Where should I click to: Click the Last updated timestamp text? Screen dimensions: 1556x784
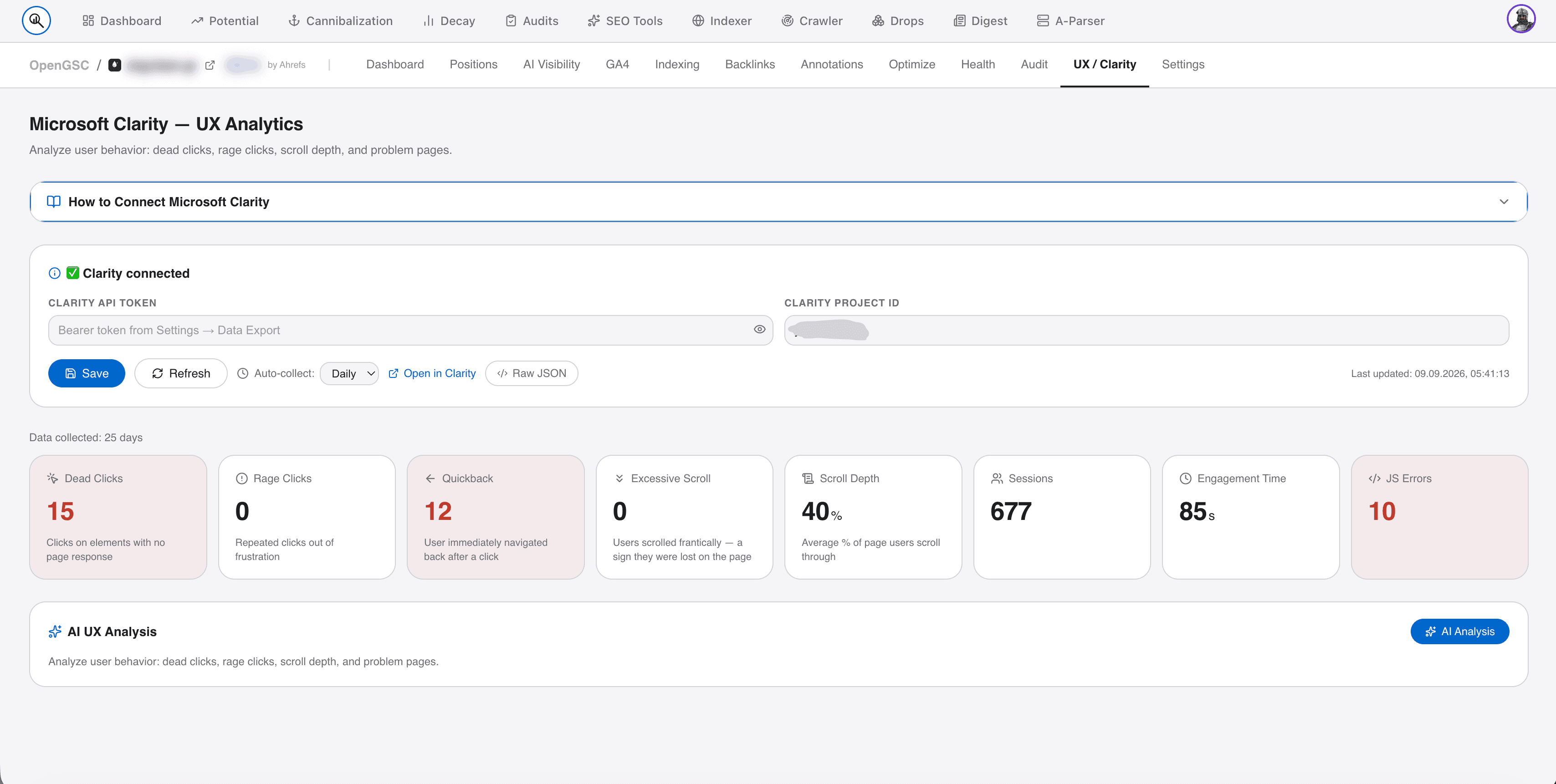coord(1430,374)
